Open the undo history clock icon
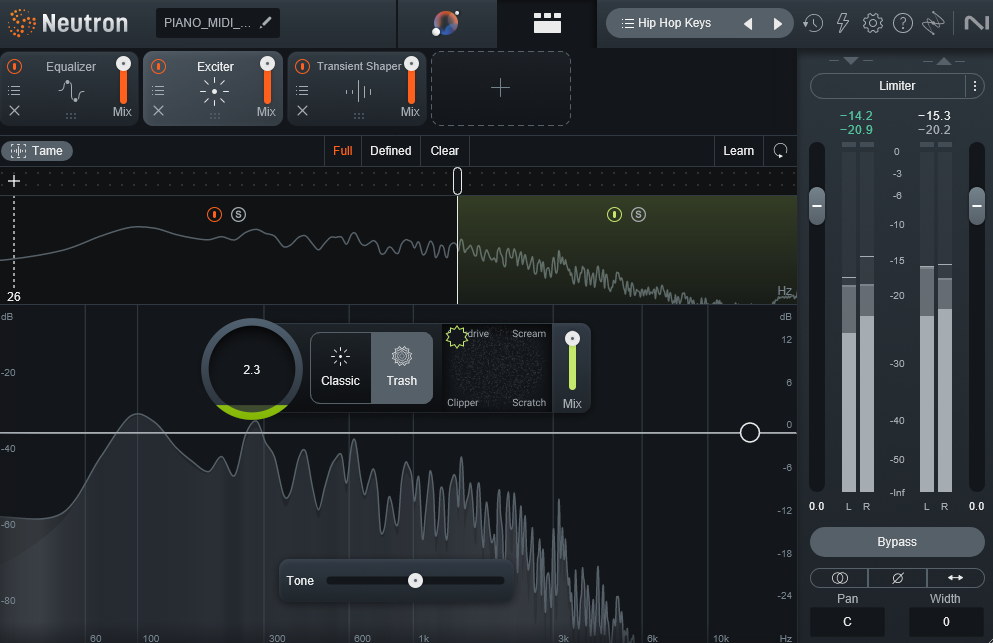 pyautogui.click(x=813, y=23)
